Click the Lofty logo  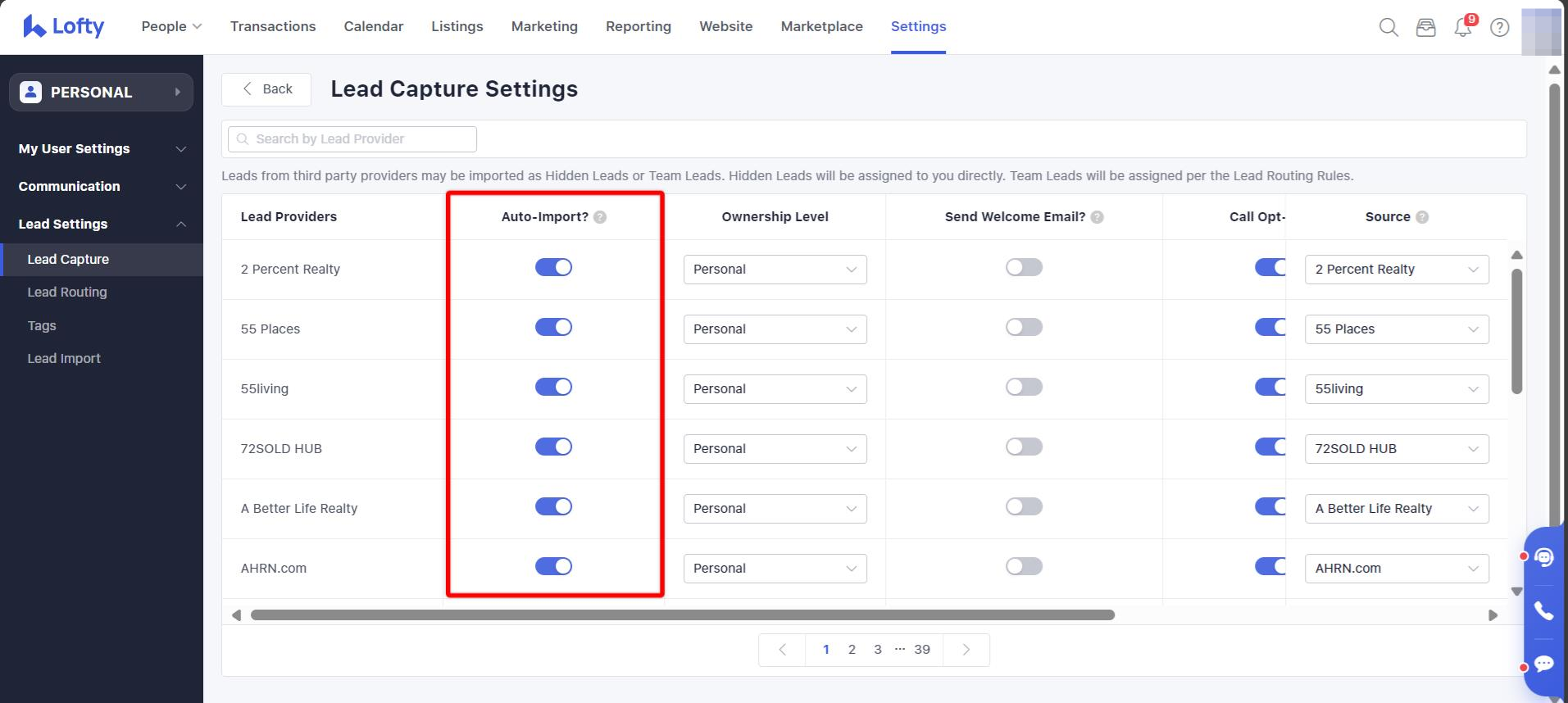[x=64, y=26]
